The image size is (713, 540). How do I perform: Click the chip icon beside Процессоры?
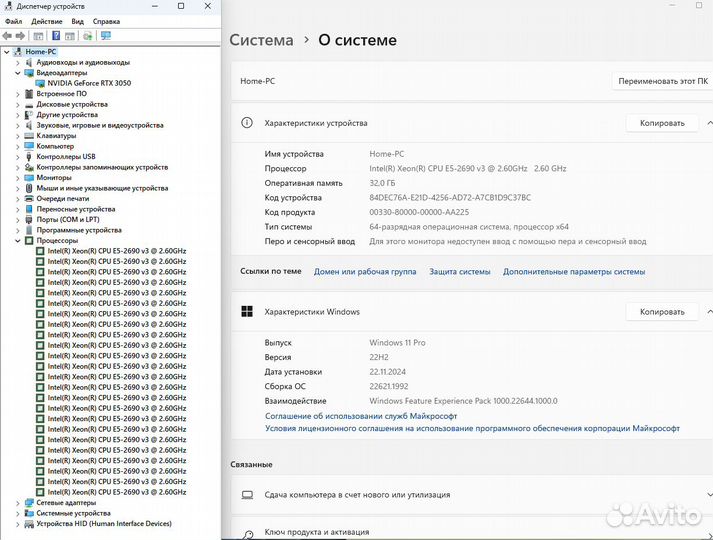pos(29,240)
